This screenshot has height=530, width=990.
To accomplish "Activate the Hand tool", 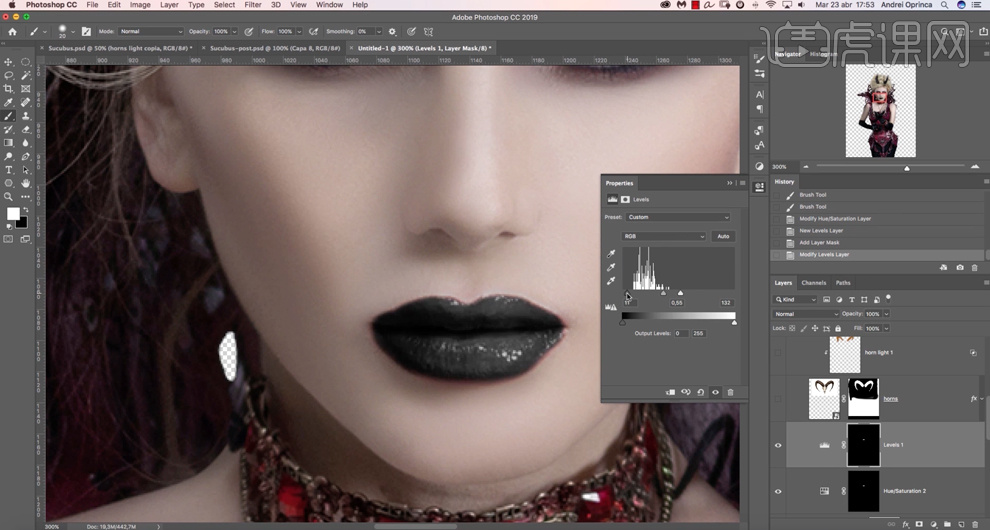I will click(26, 183).
